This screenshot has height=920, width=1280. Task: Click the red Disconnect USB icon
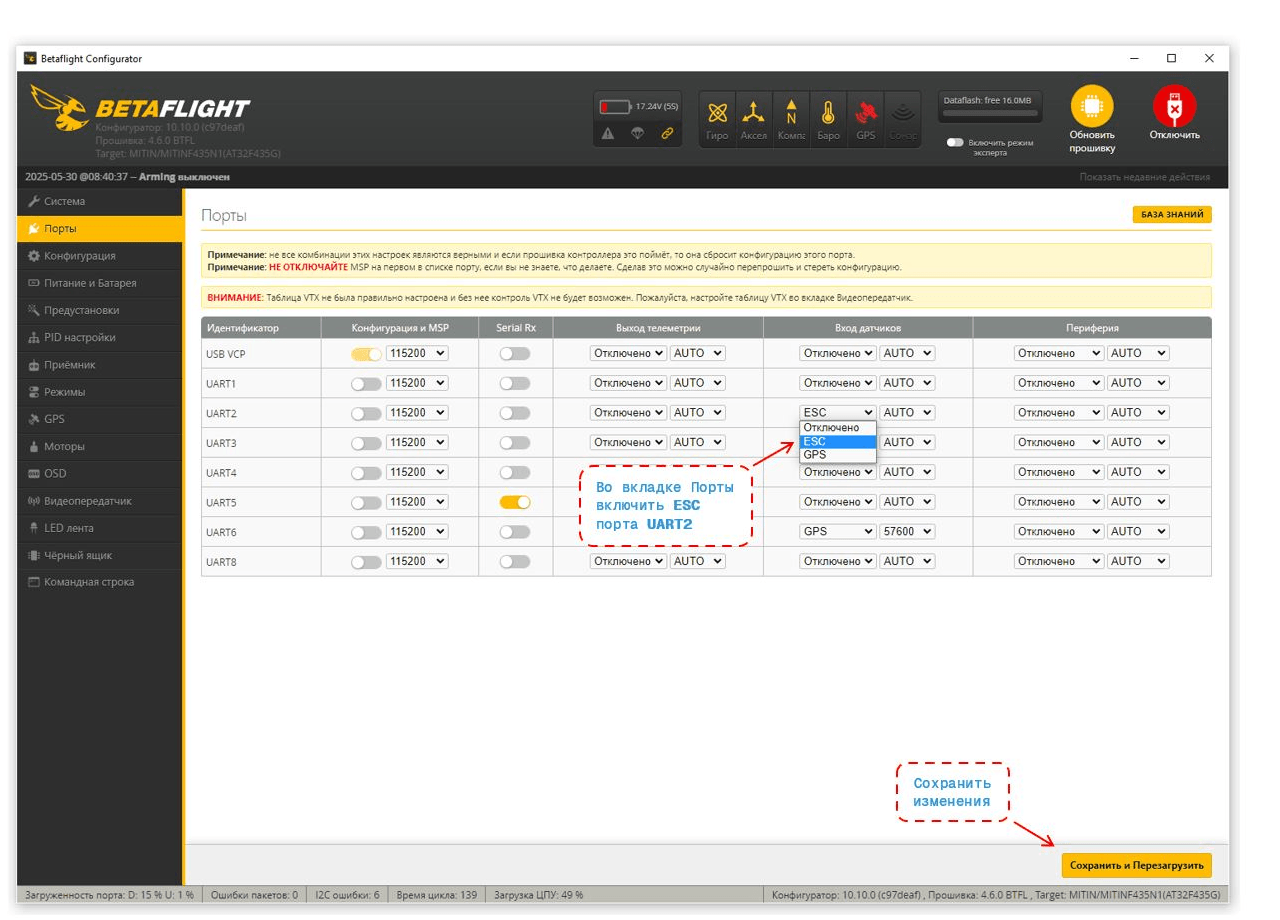(1174, 106)
